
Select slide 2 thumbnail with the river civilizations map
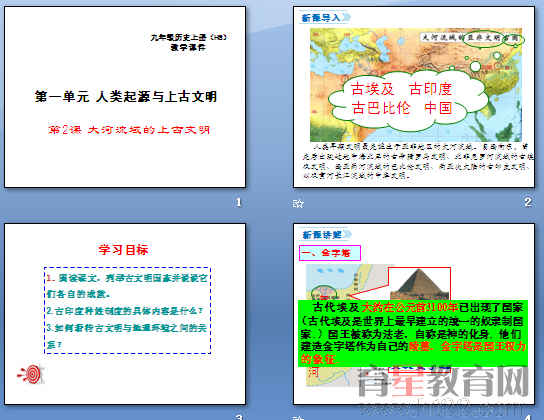414,97
